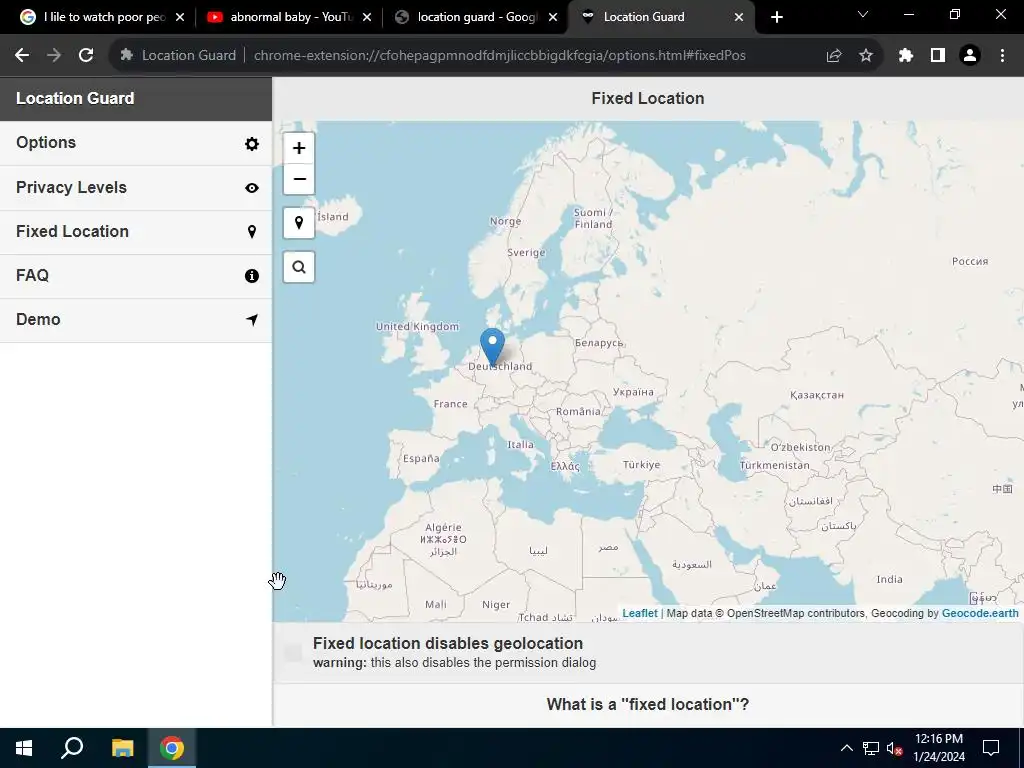Image resolution: width=1024 pixels, height=768 pixels.
Task: Open the FAQ section
Action: 136,276
